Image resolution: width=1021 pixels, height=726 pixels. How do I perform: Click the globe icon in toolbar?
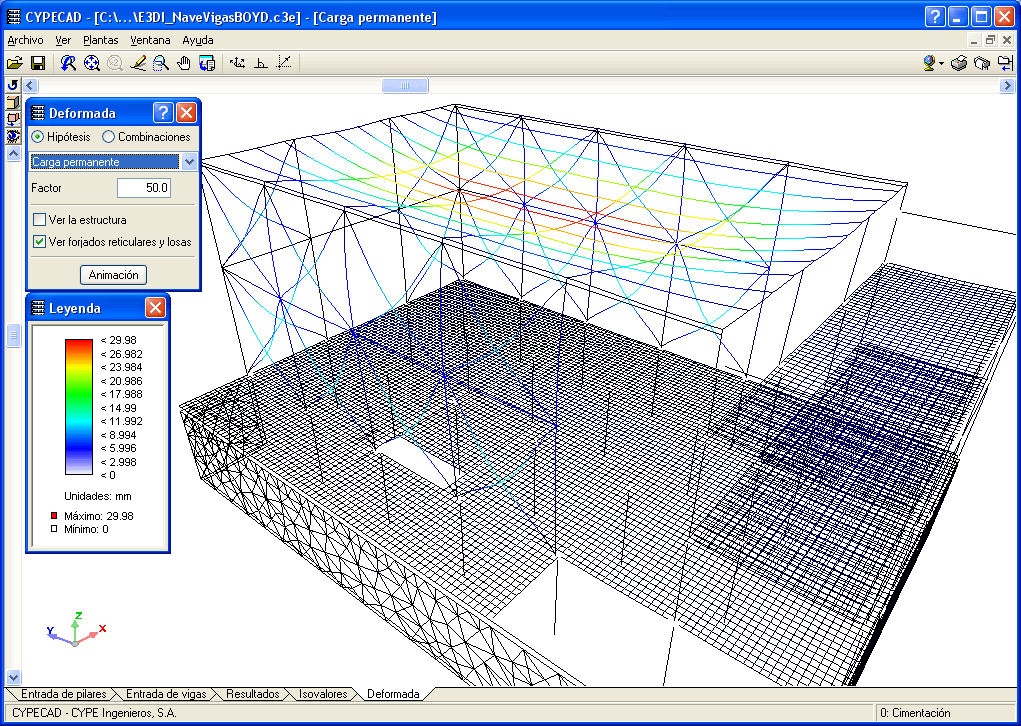pos(930,63)
